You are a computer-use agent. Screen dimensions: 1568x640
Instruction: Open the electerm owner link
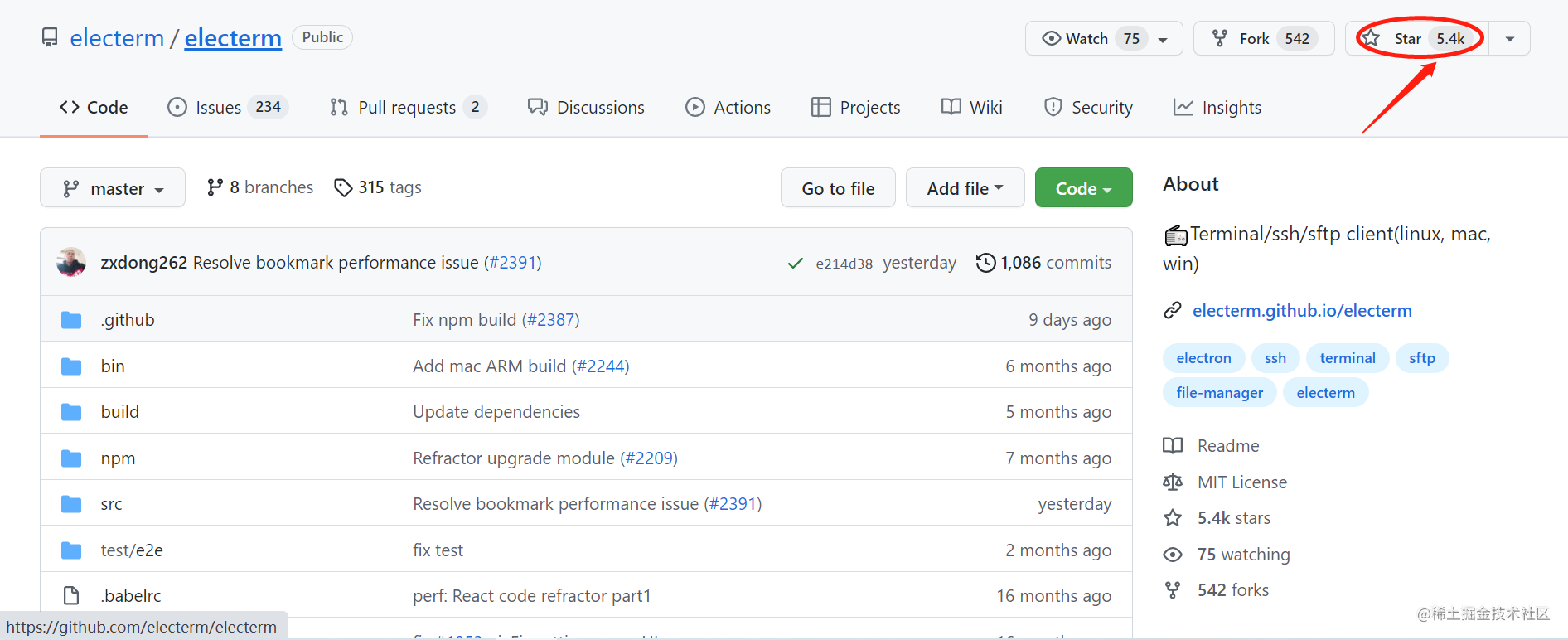117,38
